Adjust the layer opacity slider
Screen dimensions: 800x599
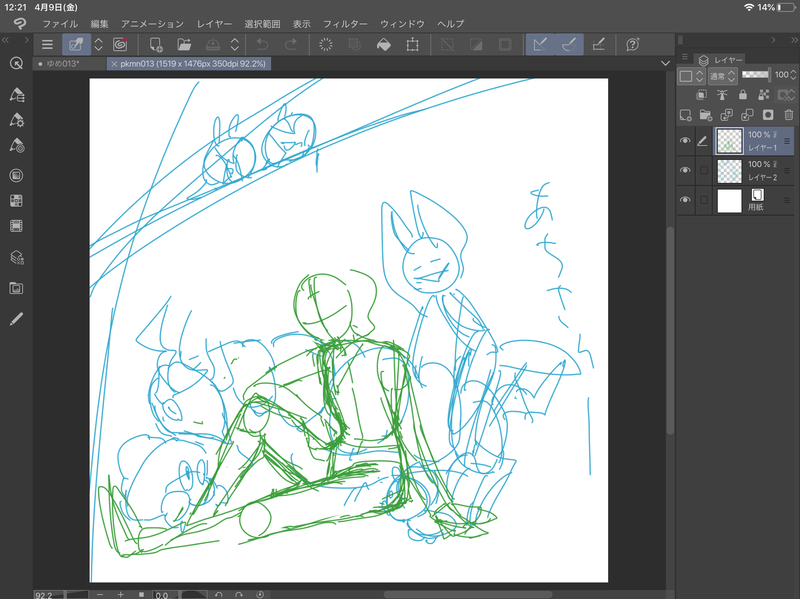coord(756,75)
